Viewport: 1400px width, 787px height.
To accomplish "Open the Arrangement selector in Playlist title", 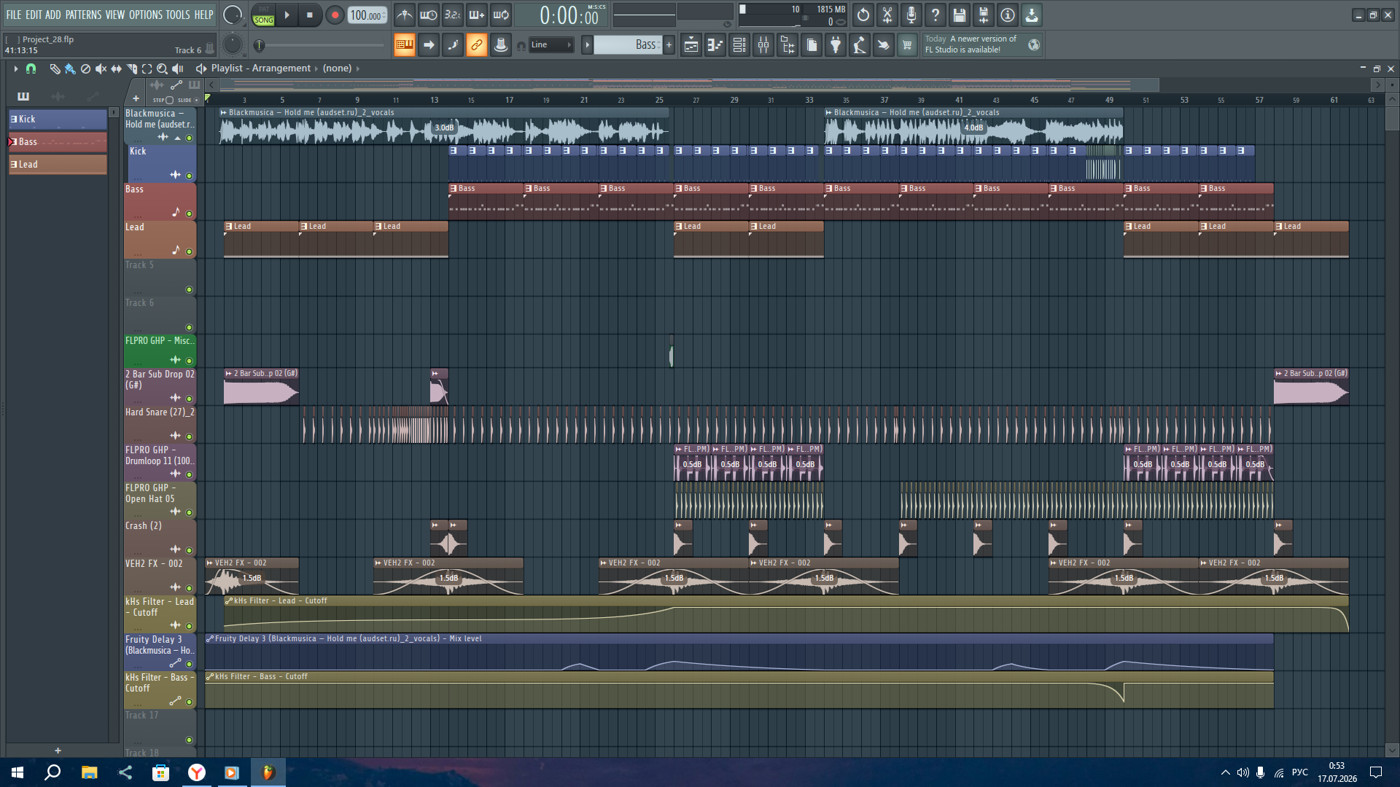I will coord(281,69).
